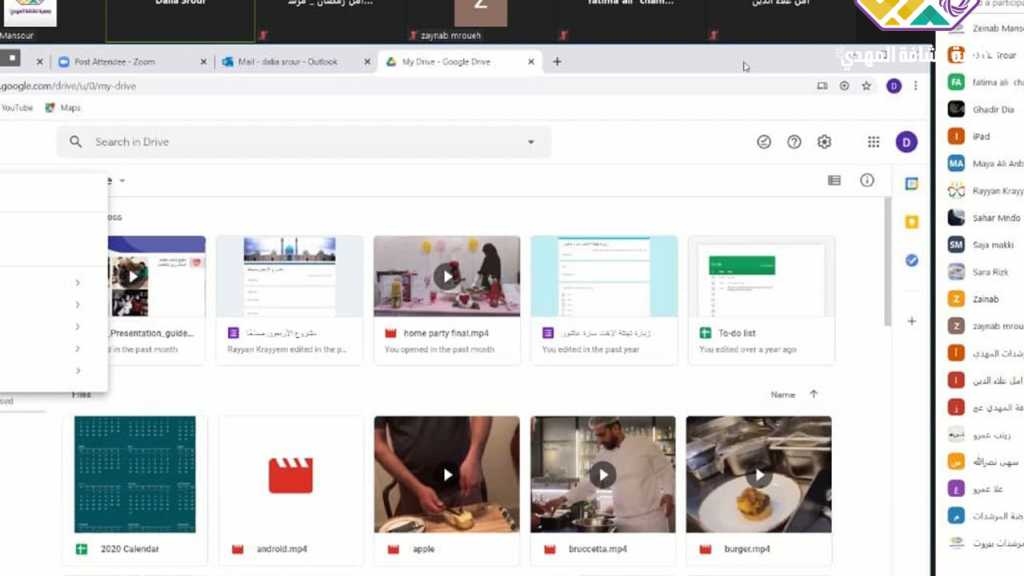Click the offline ready checkmark icon
The height and width of the screenshot is (576, 1024).
(x=764, y=142)
